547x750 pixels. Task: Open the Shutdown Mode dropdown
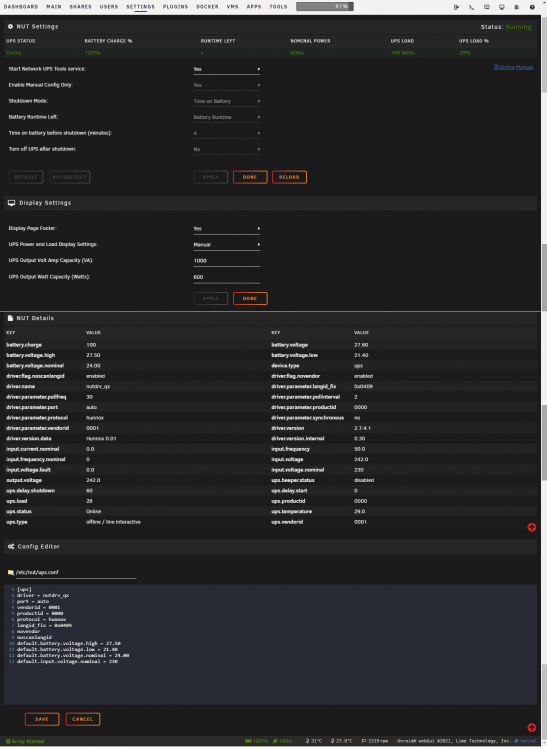coord(227,101)
